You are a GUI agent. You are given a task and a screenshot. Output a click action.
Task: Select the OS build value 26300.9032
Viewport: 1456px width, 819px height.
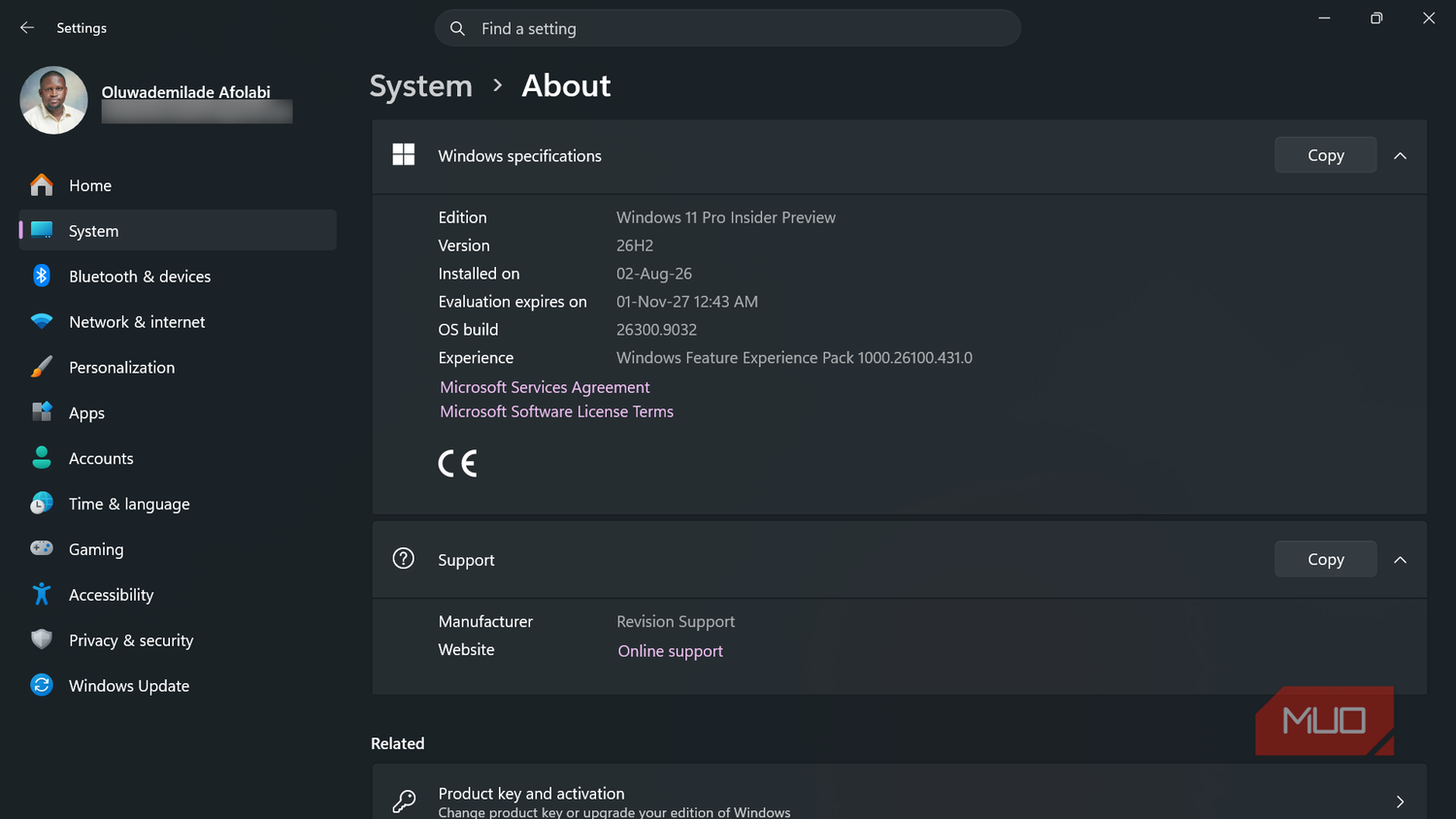(x=656, y=330)
